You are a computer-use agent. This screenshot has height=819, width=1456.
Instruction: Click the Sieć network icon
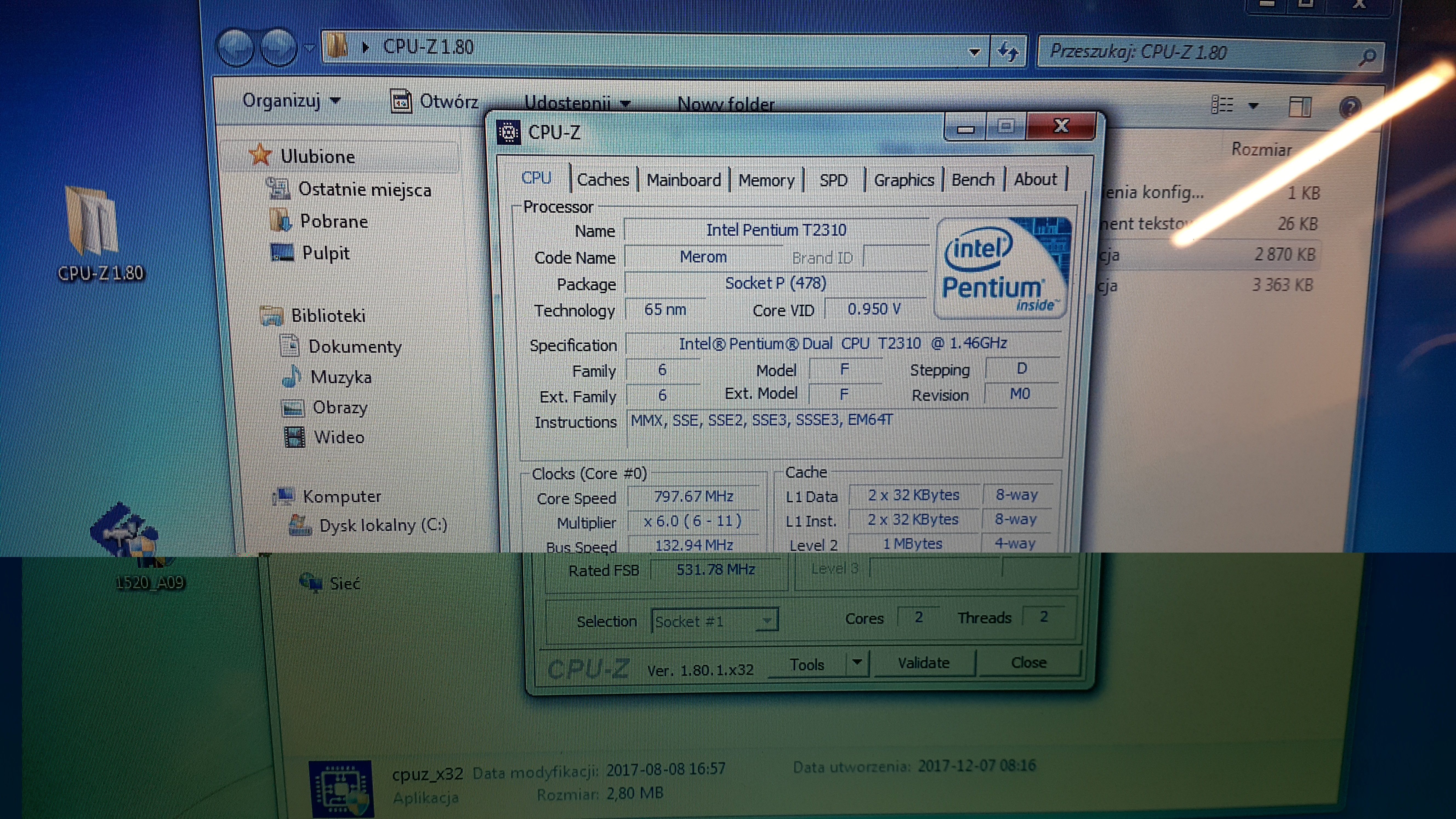(x=310, y=582)
